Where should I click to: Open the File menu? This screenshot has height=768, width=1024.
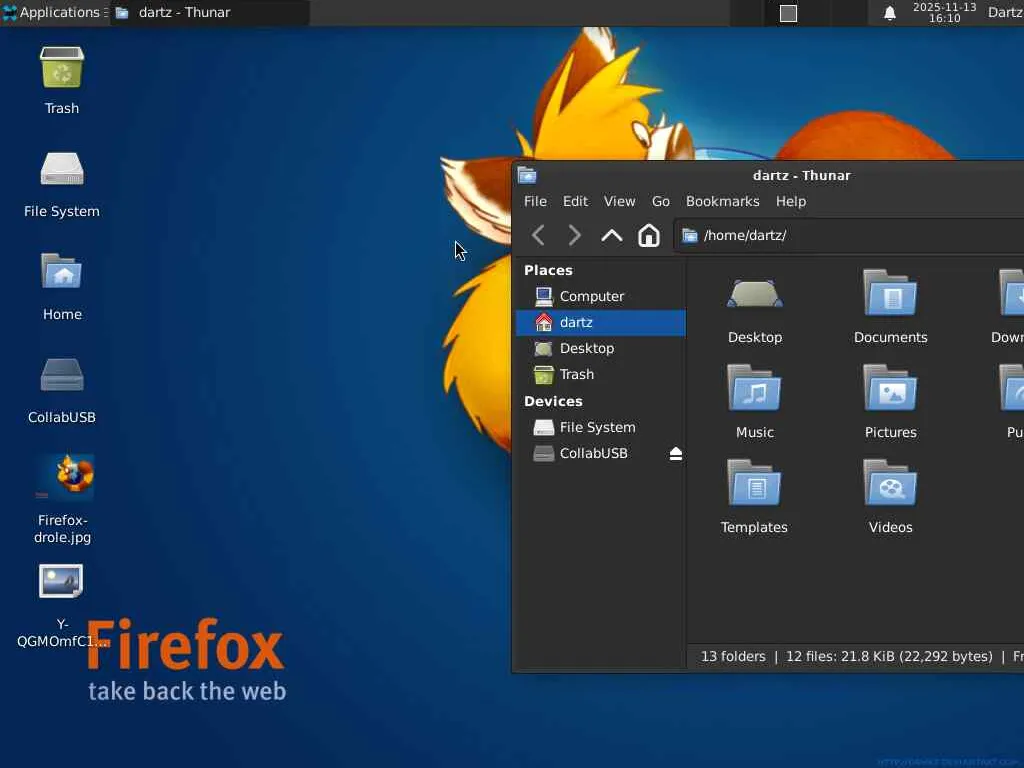click(536, 201)
